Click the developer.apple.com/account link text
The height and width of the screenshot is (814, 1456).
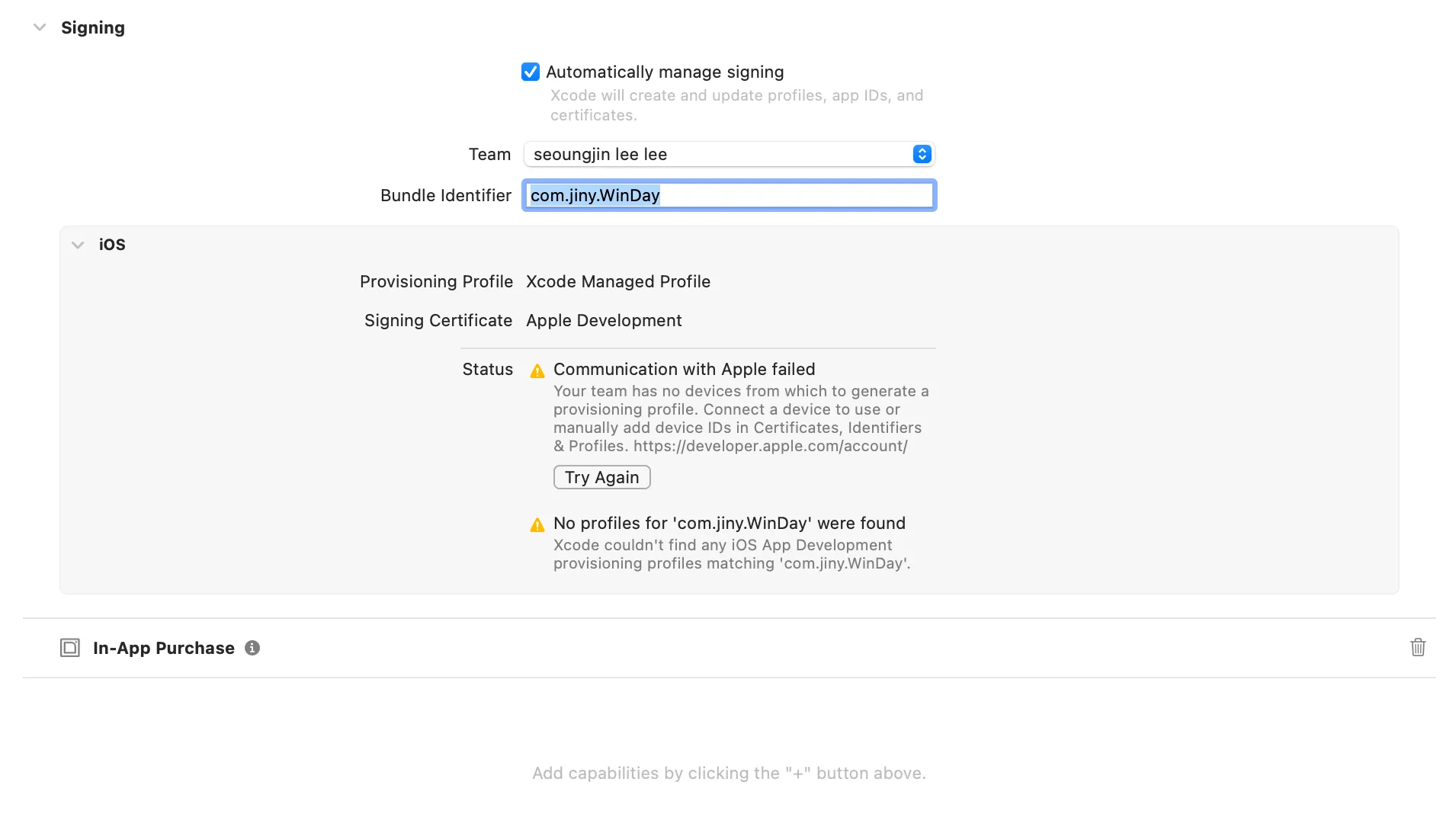coord(770,446)
